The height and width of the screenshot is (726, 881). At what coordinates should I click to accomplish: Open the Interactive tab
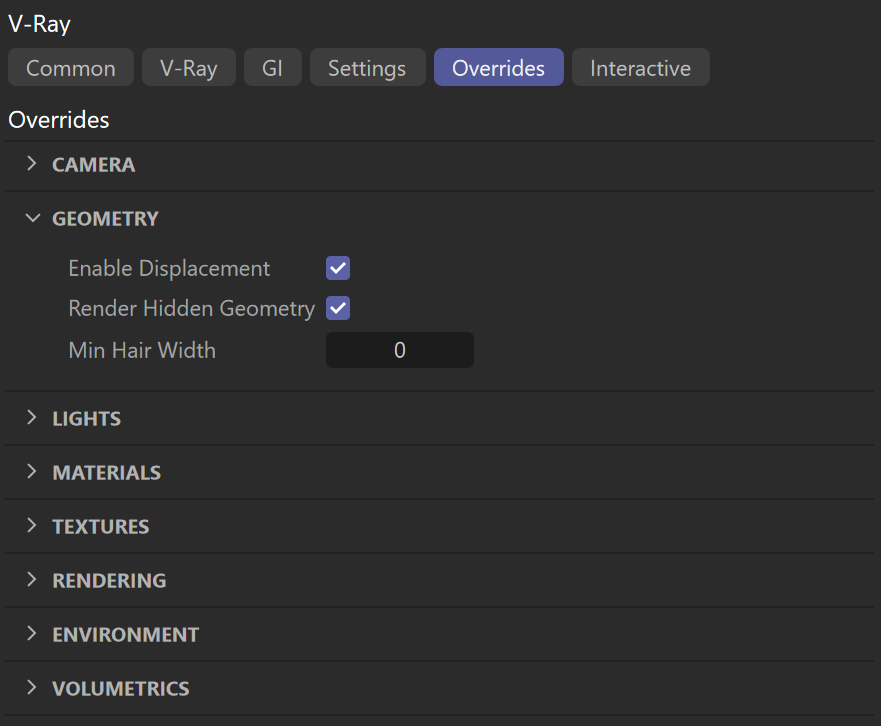coord(641,67)
